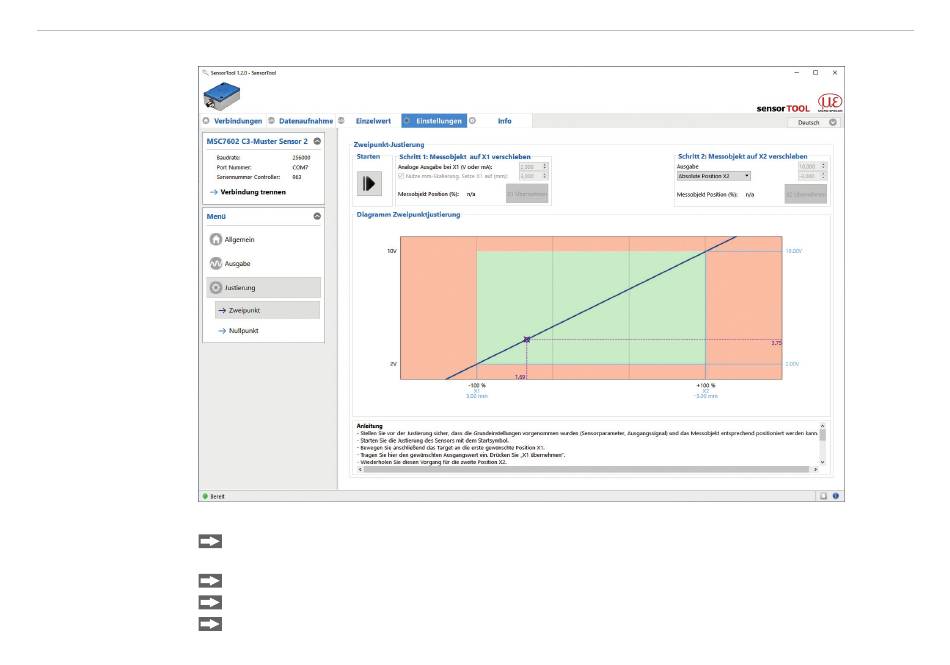The image size is (950, 665).
Task: Select the Justierung target icon
Action: (x=215, y=288)
